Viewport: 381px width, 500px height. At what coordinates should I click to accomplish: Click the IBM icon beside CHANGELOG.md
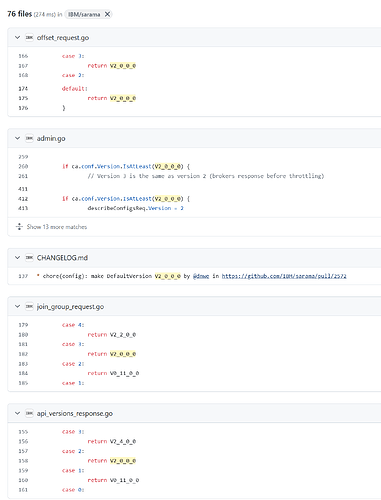[x=29, y=257]
